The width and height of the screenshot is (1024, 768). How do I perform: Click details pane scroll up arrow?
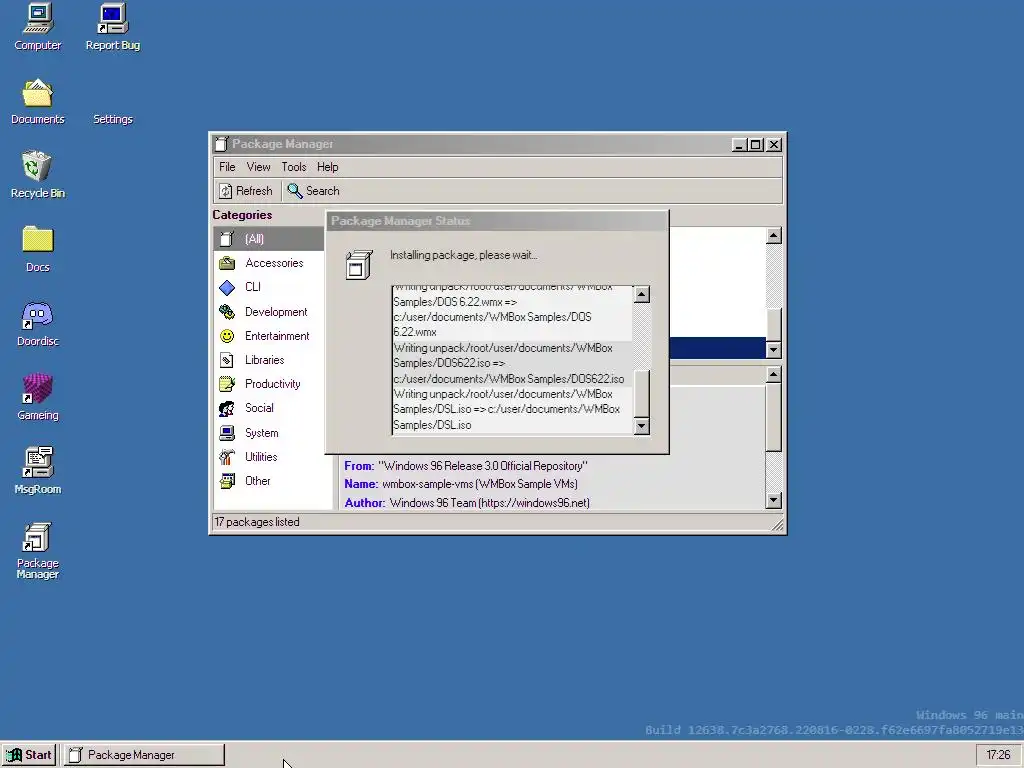tap(773, 375)
